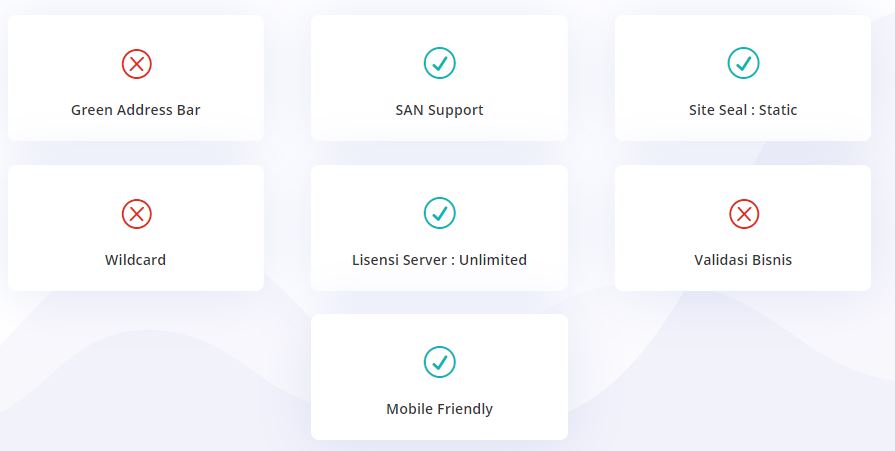Screen dimensions: 895x451
Task: Click the Validasi Bisnis label text
Action: [743, 260]
